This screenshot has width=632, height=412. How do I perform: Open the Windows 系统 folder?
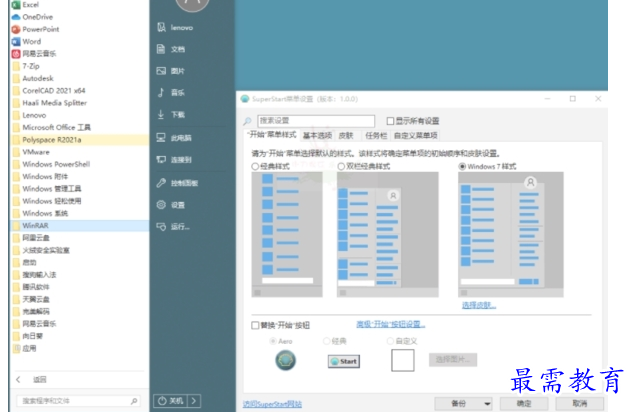click(x=40, y=213)
